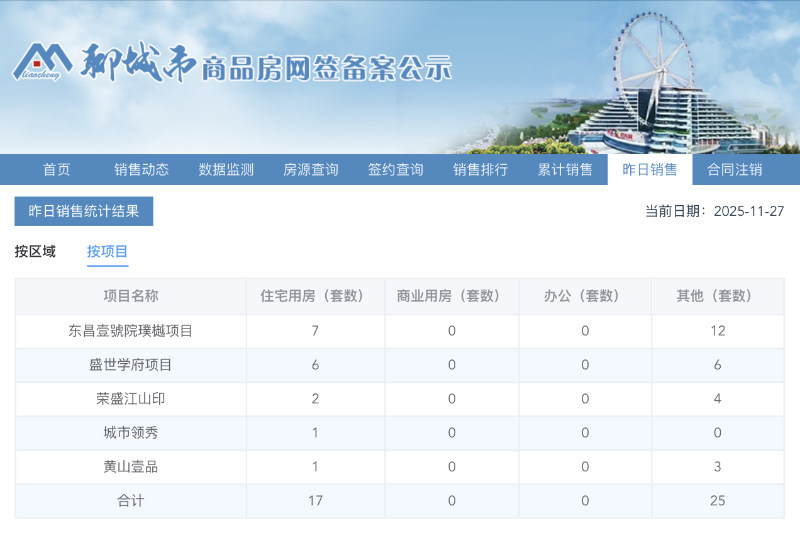
Task: Click the 当前日期 2025-11-27 text
Action: (x=714, y=211)
